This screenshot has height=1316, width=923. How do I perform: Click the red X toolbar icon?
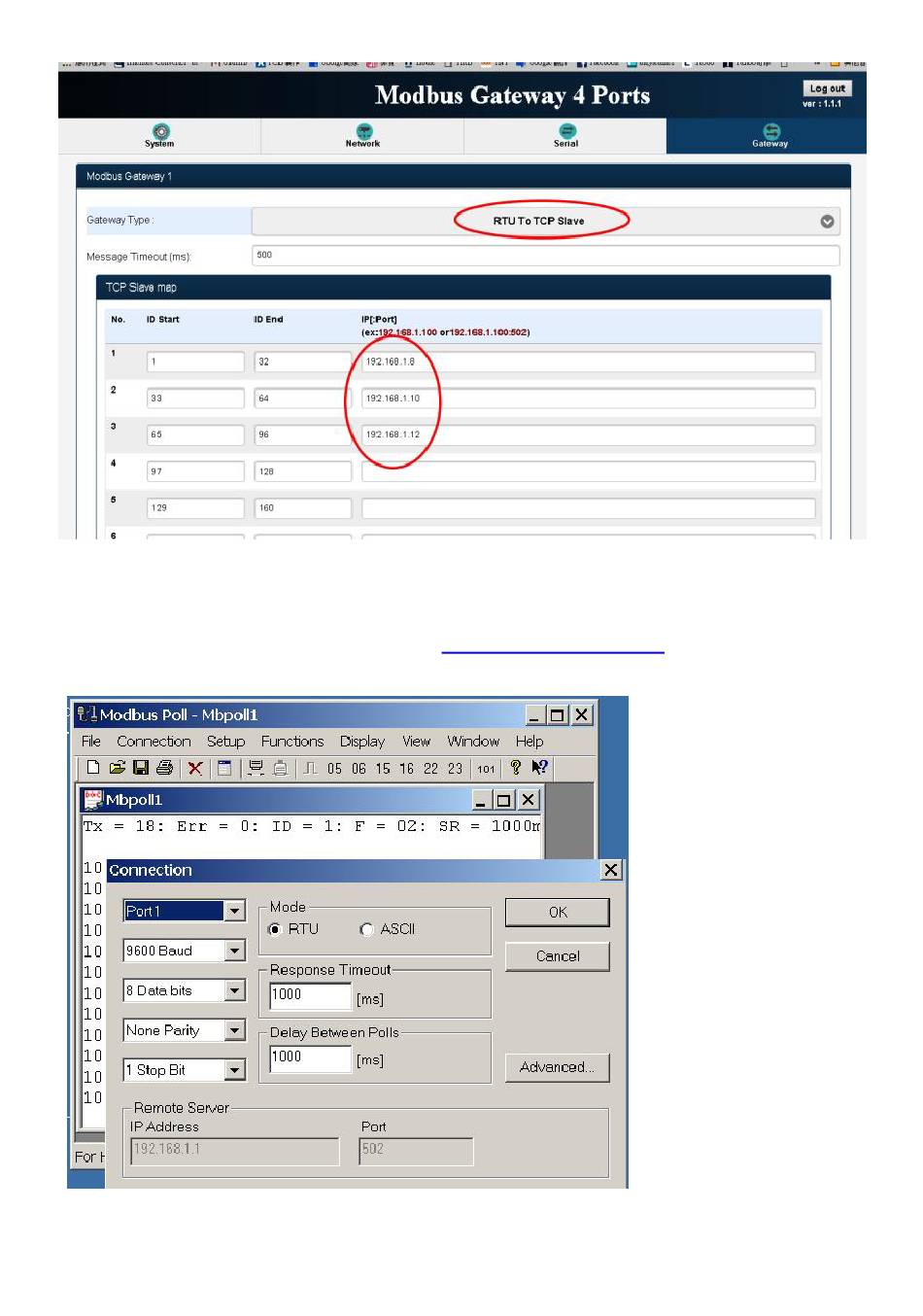click(195, 768)
